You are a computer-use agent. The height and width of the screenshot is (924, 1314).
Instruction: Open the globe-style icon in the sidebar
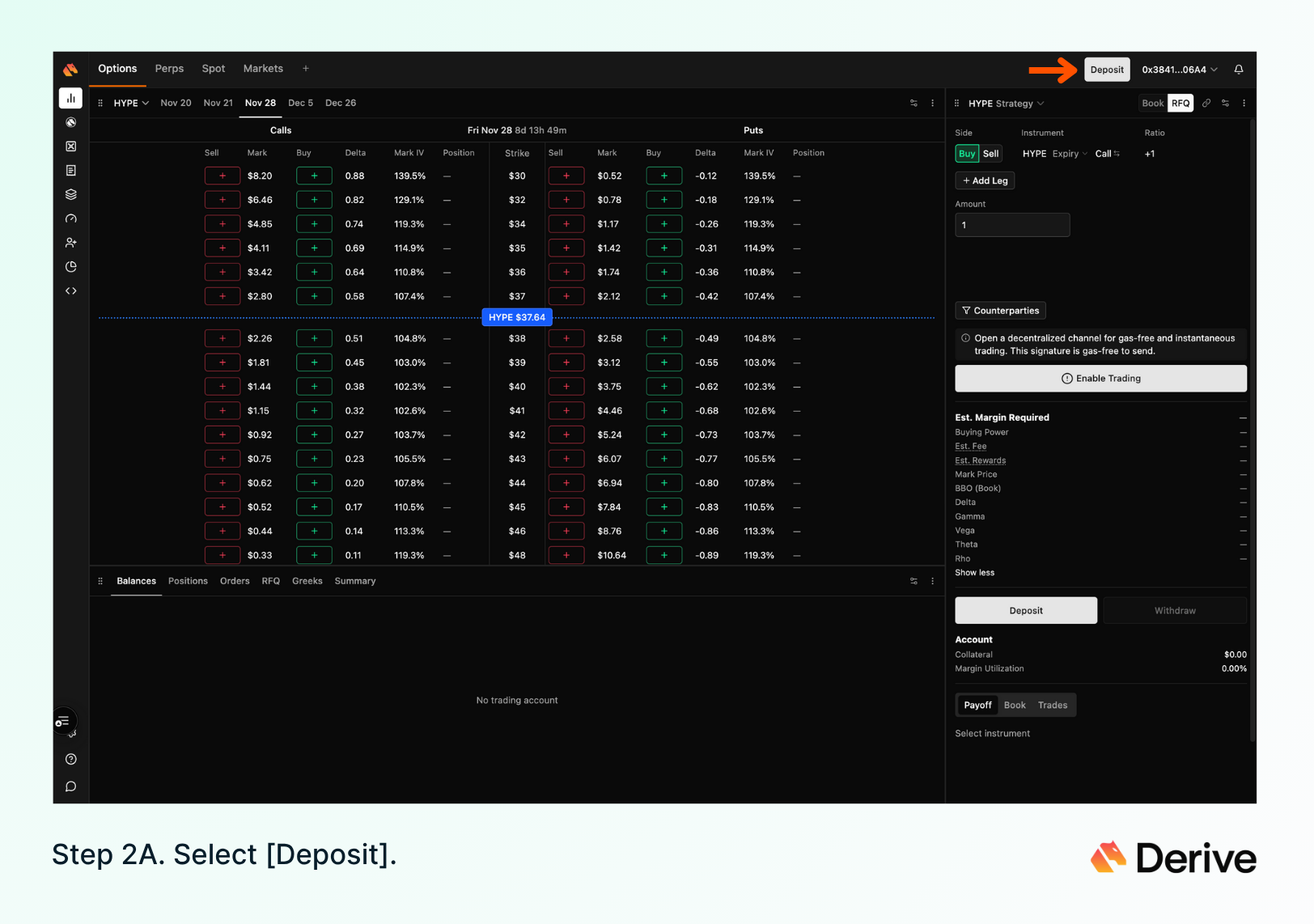(71, 122)
